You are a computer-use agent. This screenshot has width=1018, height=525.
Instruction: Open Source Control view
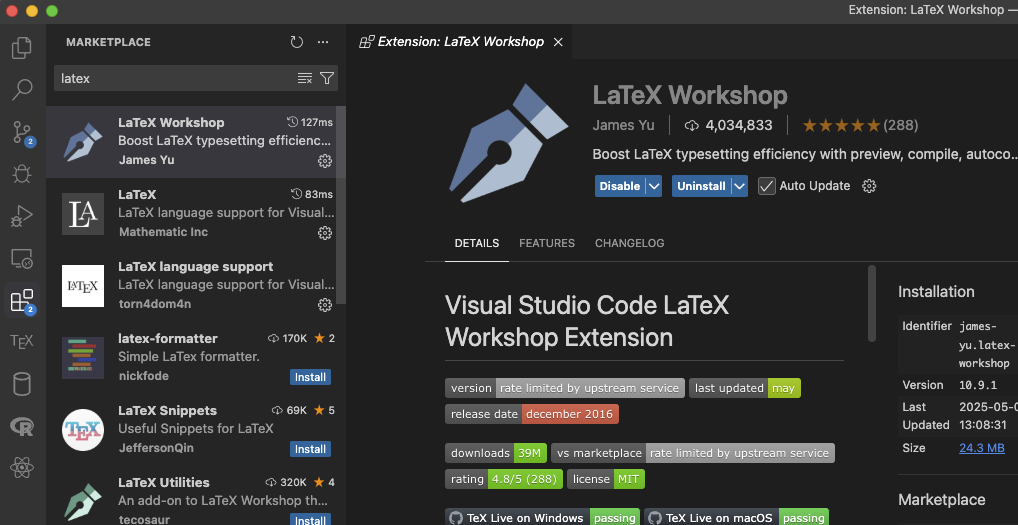23,132
